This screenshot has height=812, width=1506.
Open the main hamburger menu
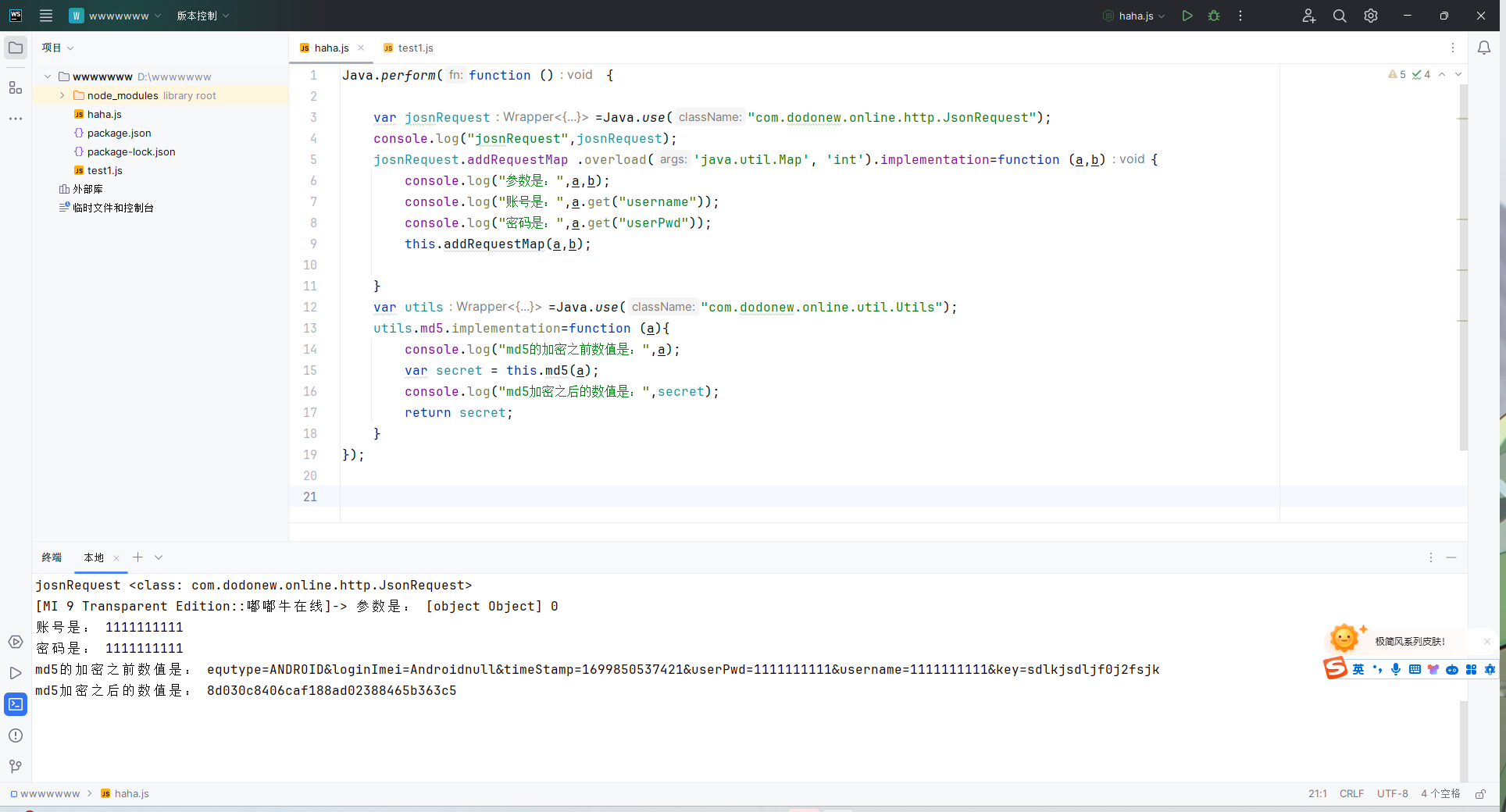(46, 16)
